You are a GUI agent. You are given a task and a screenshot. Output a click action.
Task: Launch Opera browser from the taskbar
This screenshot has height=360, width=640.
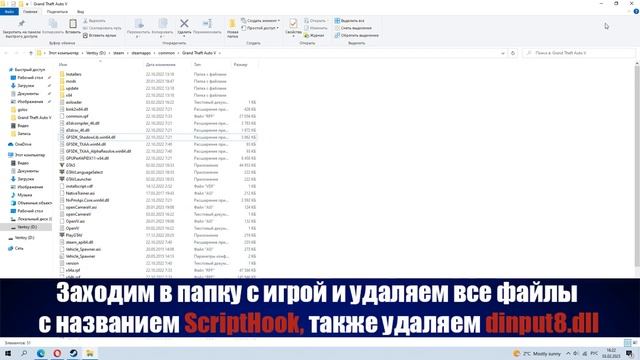tap(57, 353)
